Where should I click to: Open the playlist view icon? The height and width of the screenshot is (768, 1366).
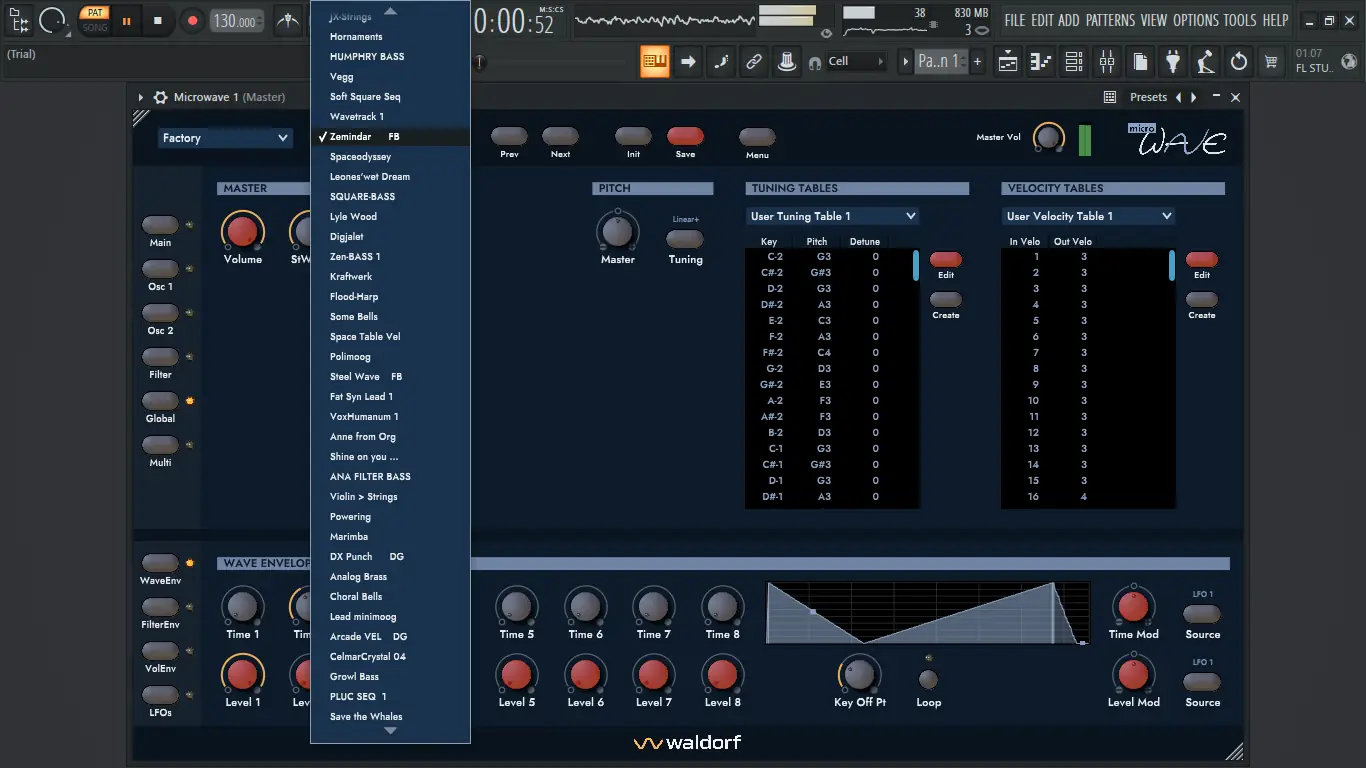tap(1008, 61)
